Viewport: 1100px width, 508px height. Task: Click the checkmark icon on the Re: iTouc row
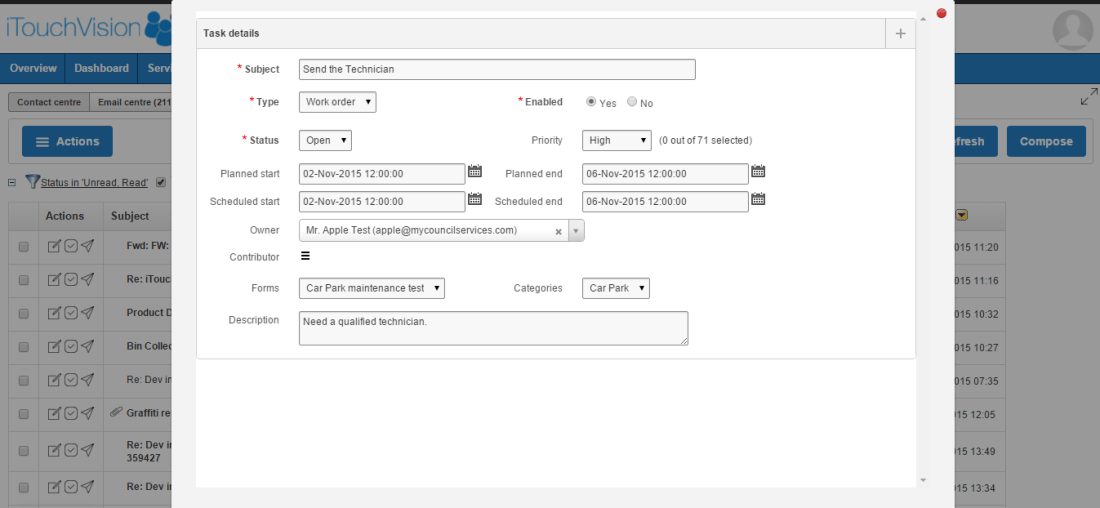71,279
